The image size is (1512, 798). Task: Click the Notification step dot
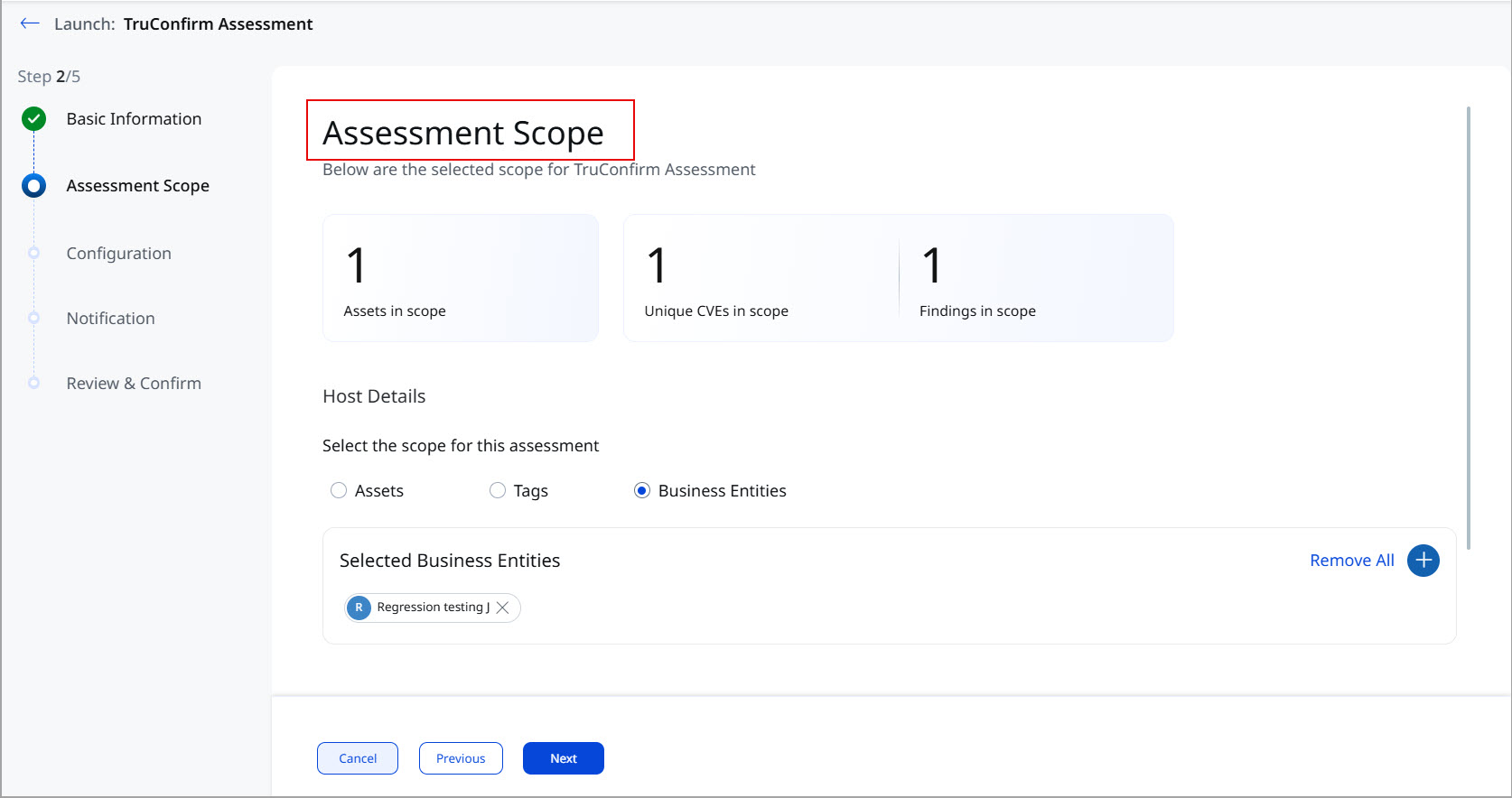[x=33, y=318]
